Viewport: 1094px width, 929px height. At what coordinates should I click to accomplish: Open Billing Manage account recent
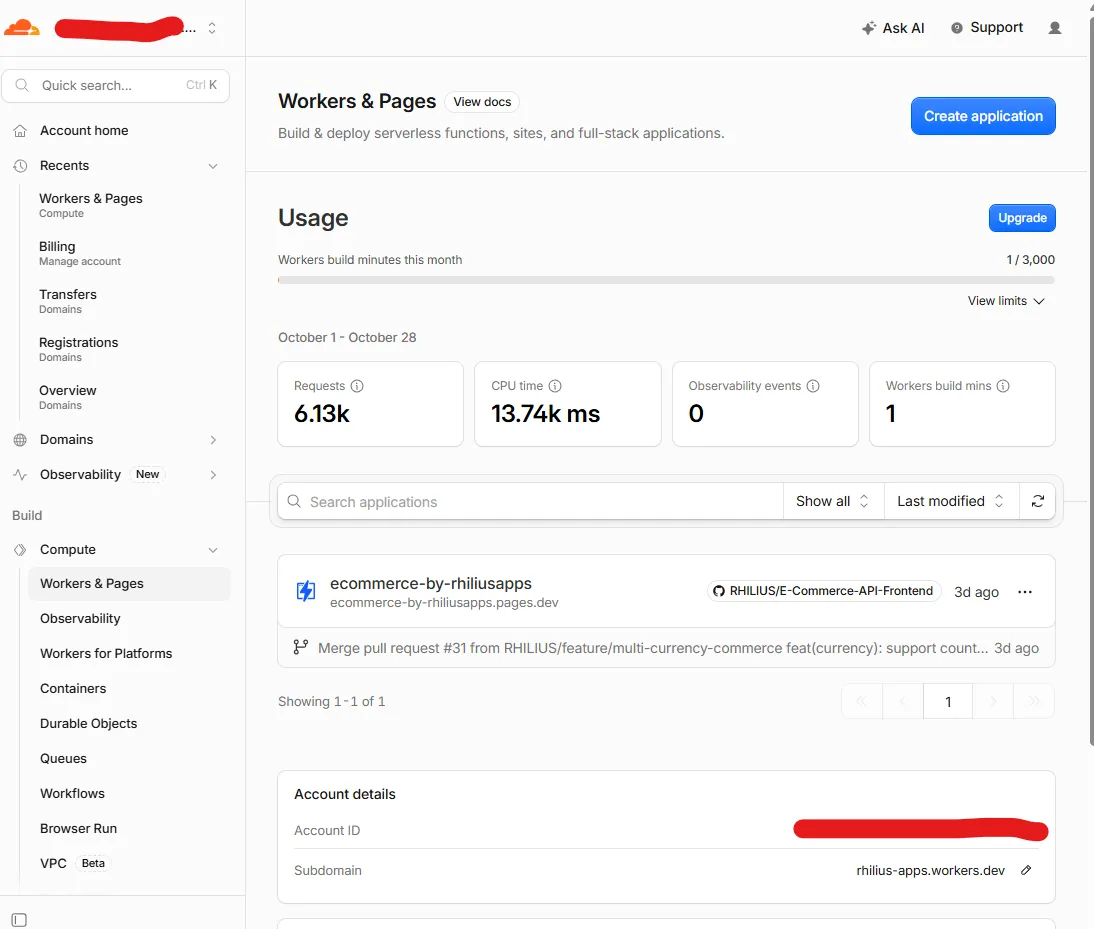80,253
